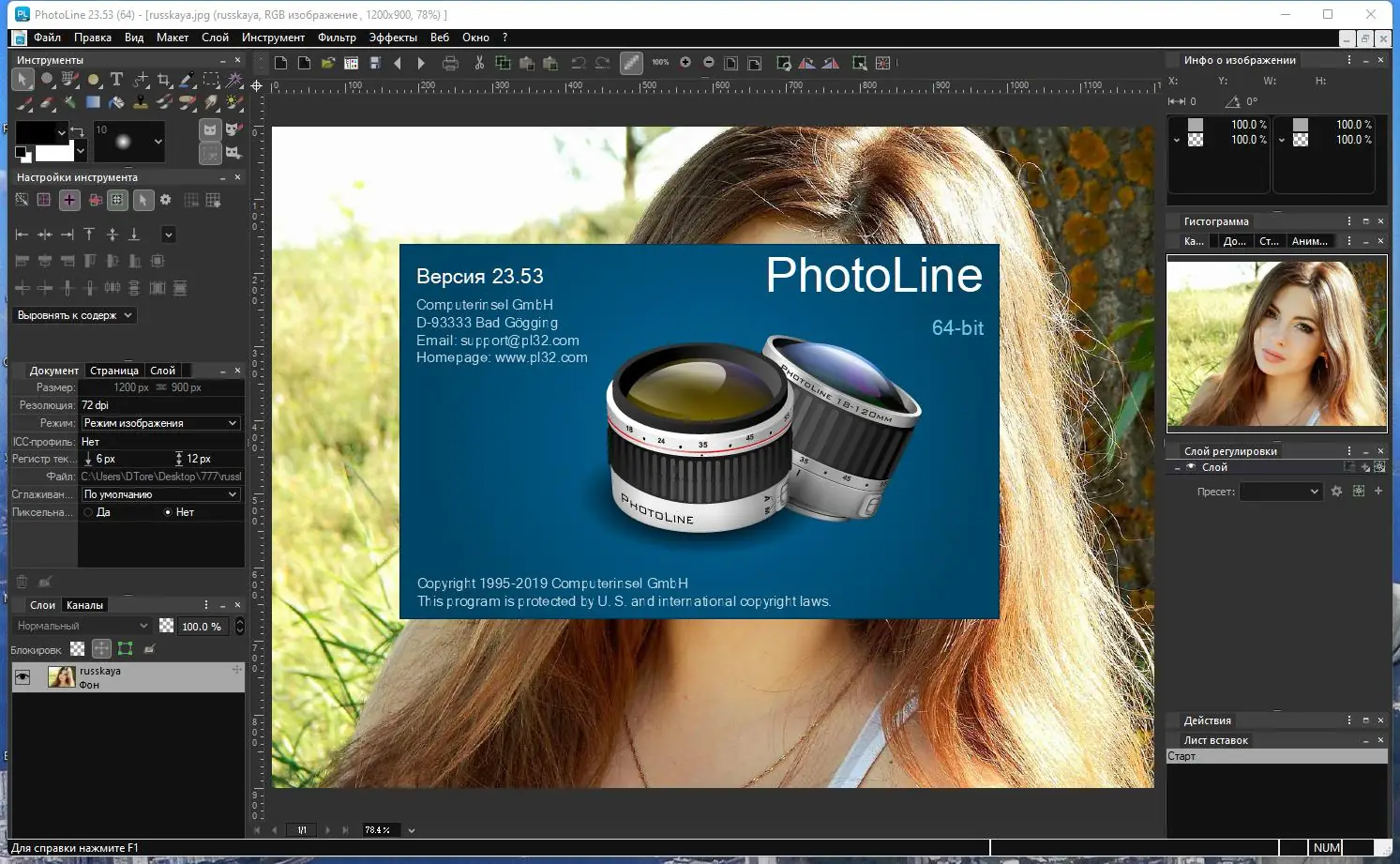
Task: Click the Save floppy disk icon
Action: (375, 63)
